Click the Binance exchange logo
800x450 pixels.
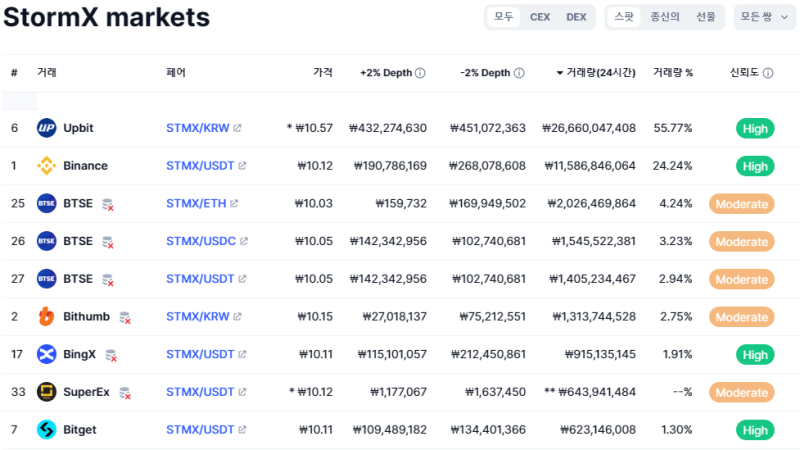46,166
